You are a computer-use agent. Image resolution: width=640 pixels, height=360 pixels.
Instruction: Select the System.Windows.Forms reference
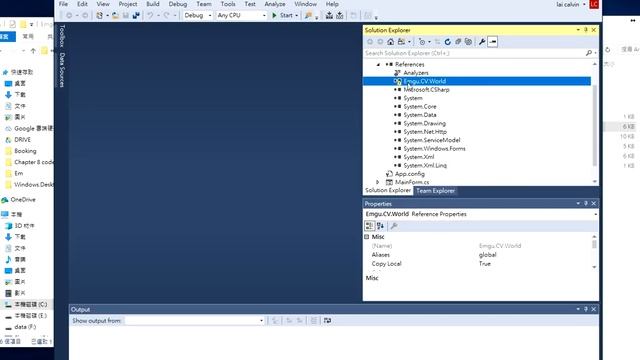coord(434,149)
